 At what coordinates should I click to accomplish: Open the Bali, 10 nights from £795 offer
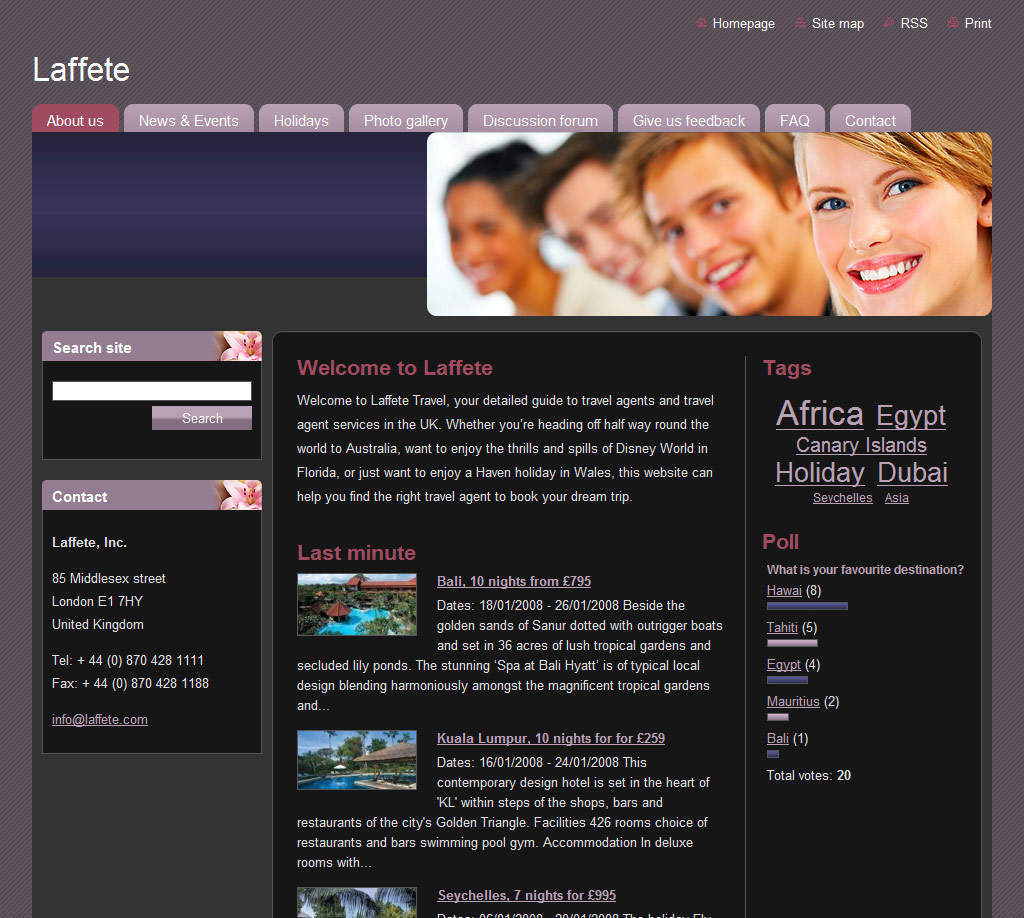pos(514,581)
